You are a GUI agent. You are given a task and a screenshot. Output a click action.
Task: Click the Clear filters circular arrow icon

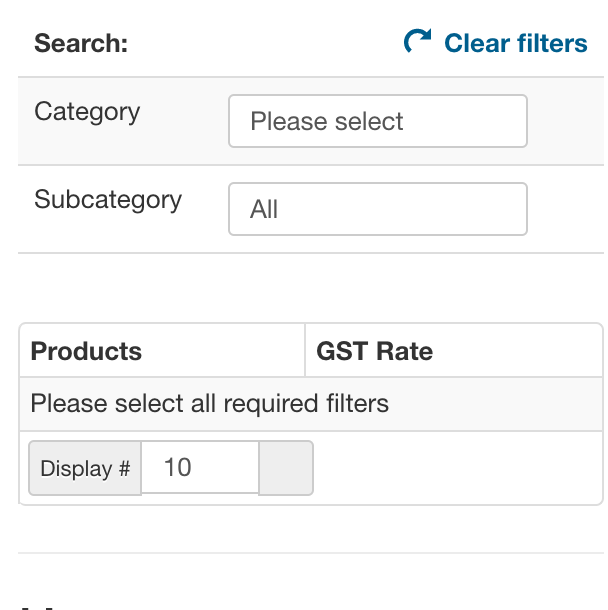click(416, 41)
